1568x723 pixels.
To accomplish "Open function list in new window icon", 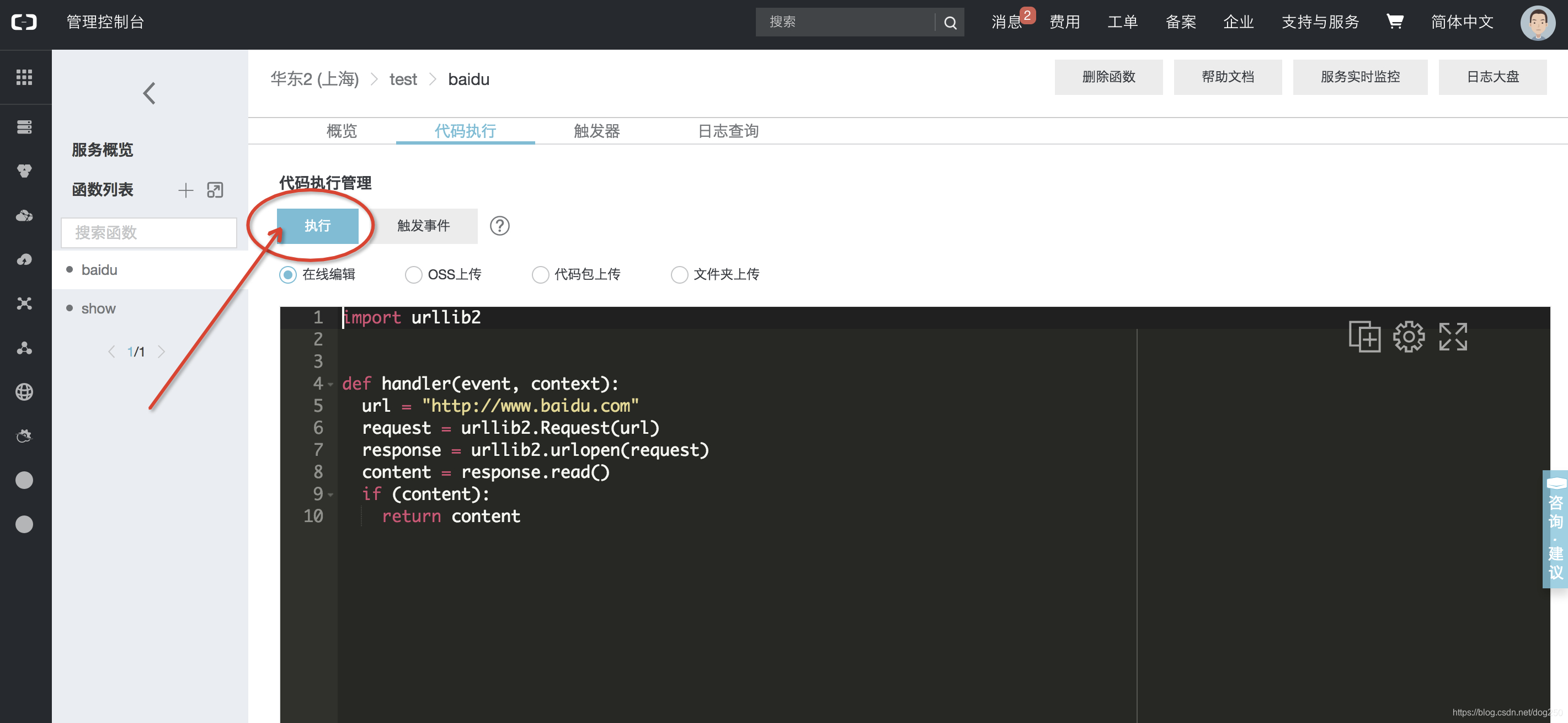I will point(215,190).
